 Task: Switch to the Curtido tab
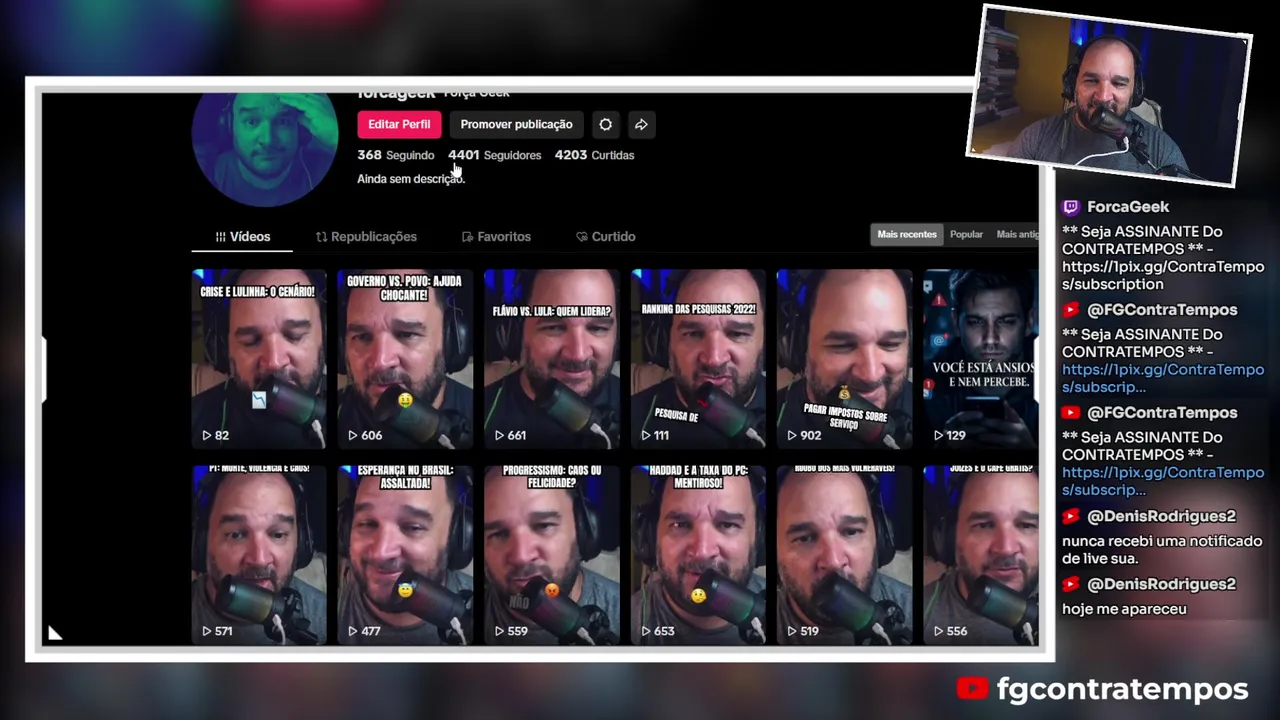(606, 237)
